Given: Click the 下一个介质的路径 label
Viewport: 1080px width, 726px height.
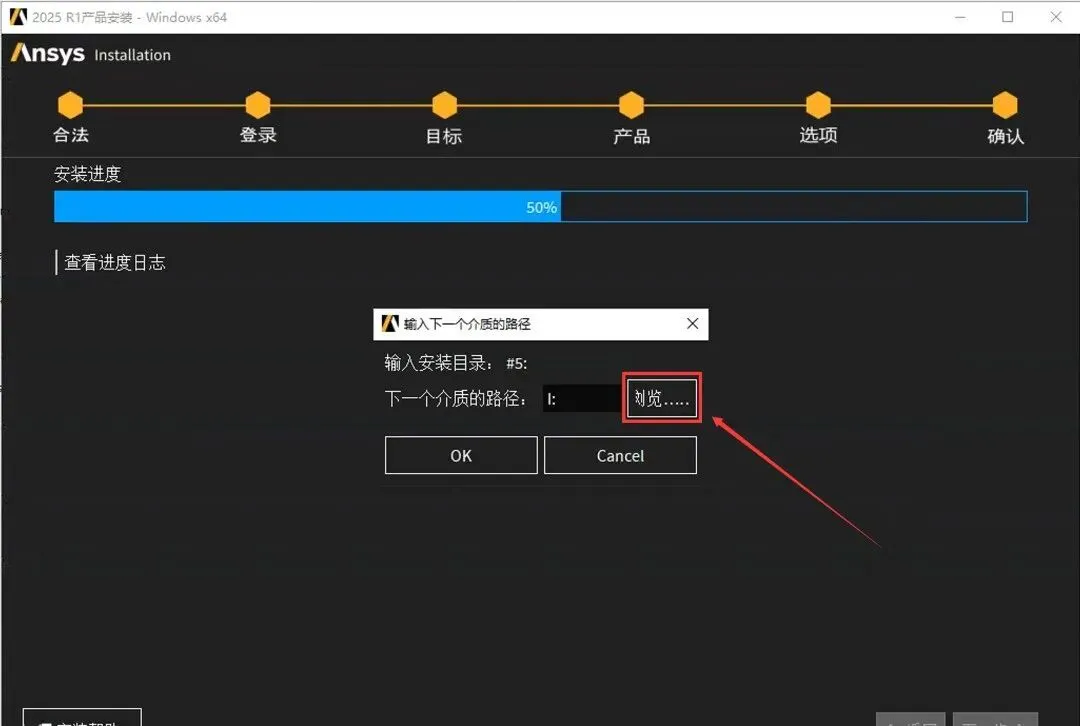Looking at the screenshot, I should (x=455, y=398).
